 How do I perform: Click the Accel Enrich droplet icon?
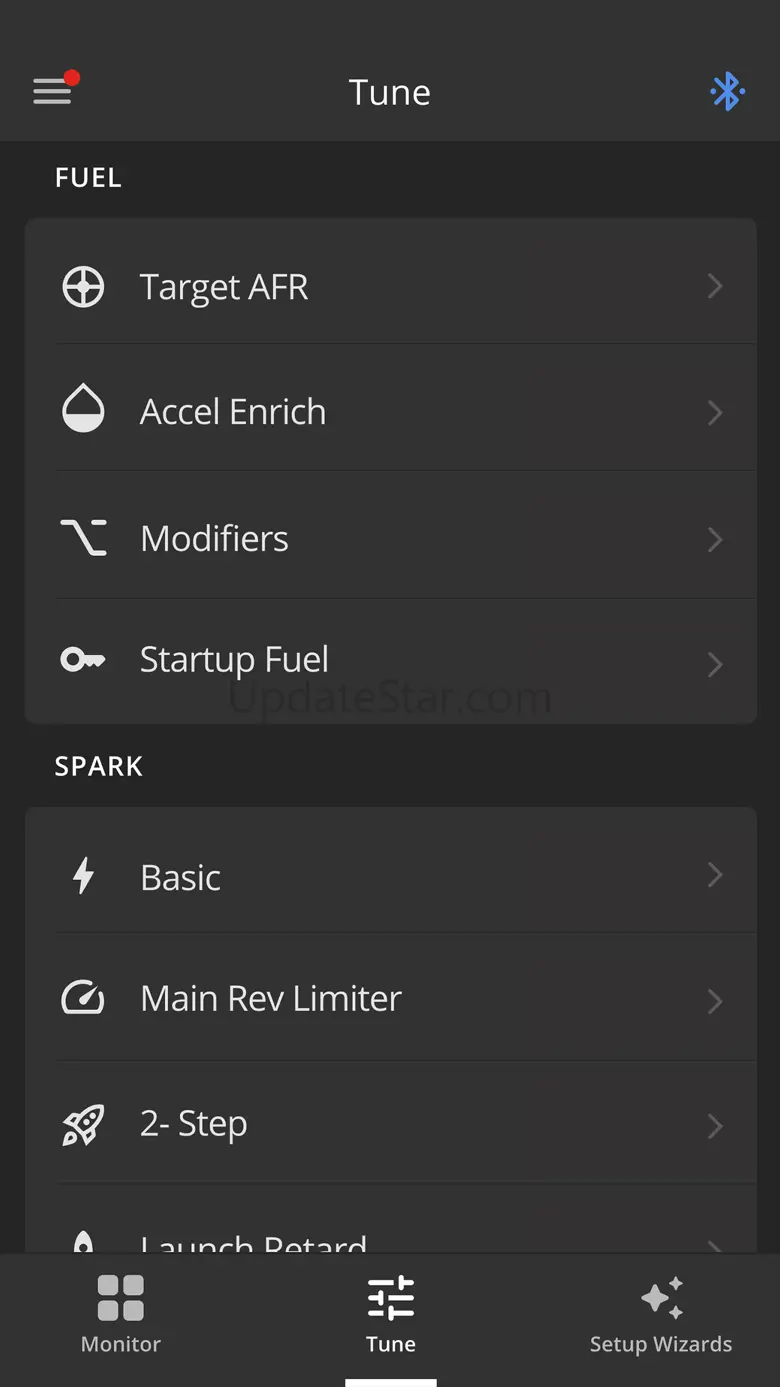pos(83,411)
